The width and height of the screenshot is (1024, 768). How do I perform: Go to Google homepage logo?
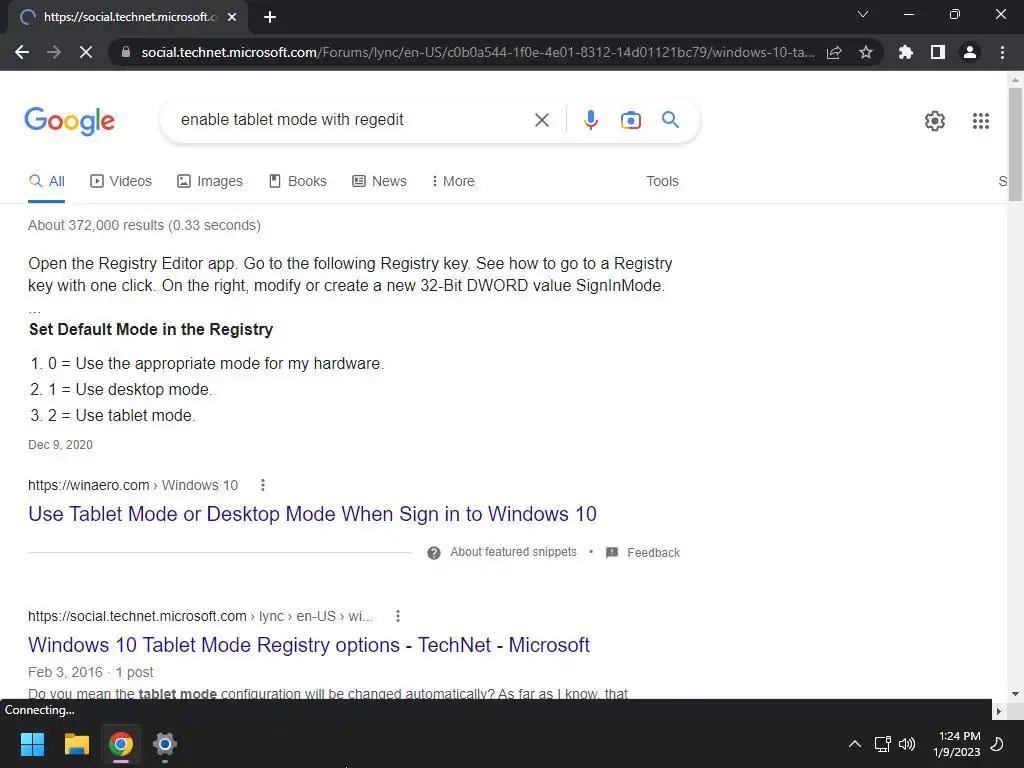point(69,121)
